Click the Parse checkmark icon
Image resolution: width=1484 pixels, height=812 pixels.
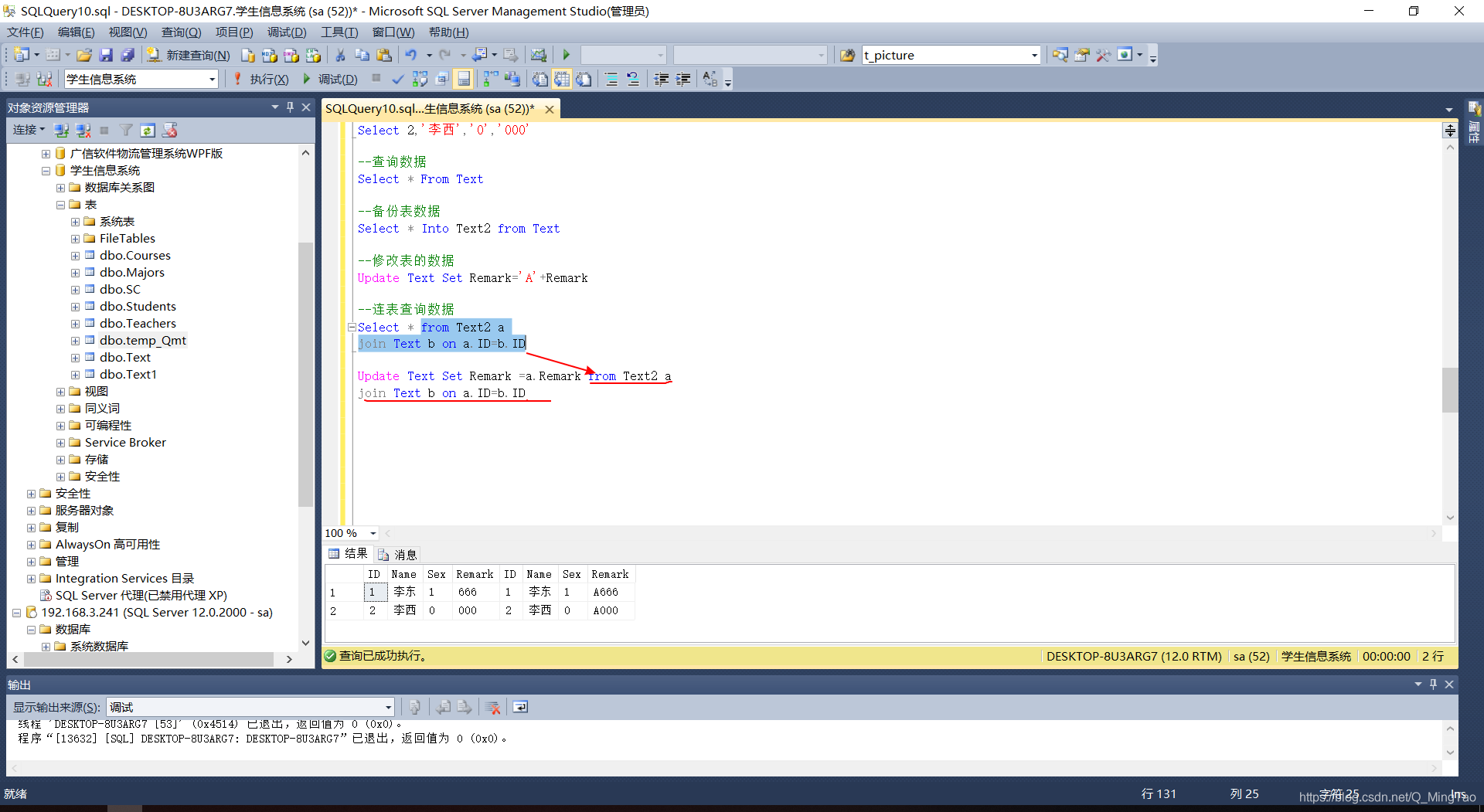point(397,79)
